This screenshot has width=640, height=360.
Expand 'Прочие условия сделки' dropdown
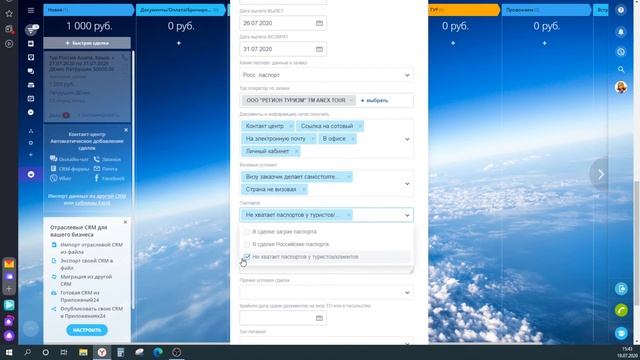tap(407, 293)
